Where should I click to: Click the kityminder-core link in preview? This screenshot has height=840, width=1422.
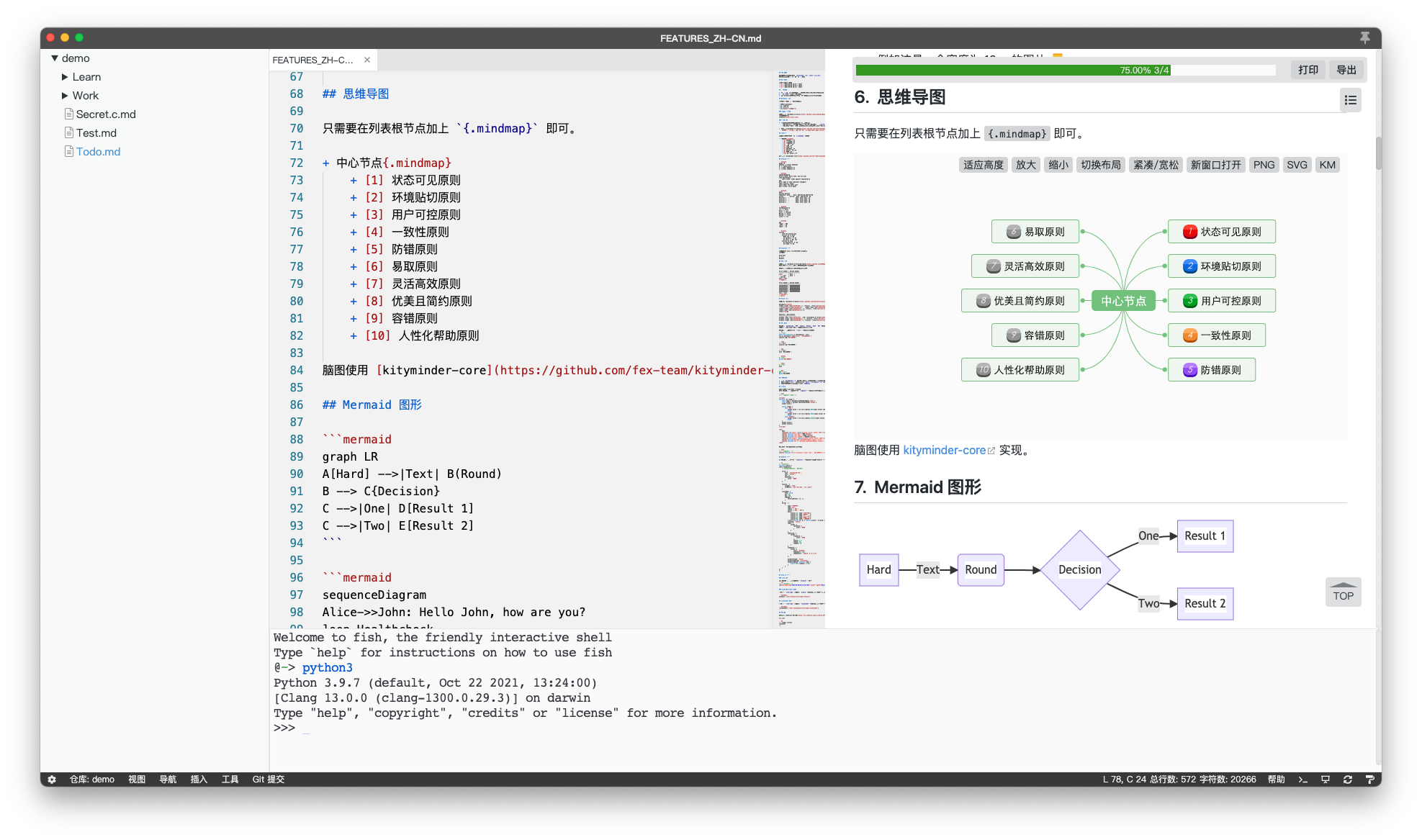944,449
